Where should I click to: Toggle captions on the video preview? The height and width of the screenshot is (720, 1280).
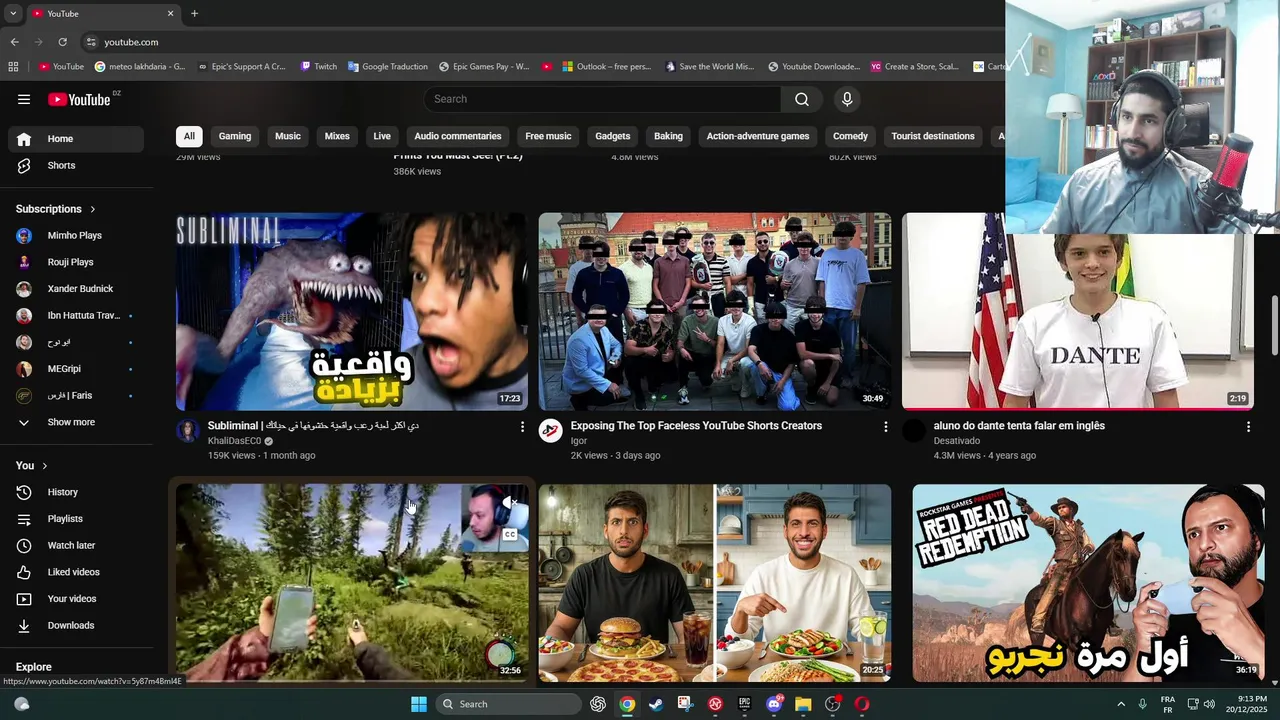tap(509, 535)
